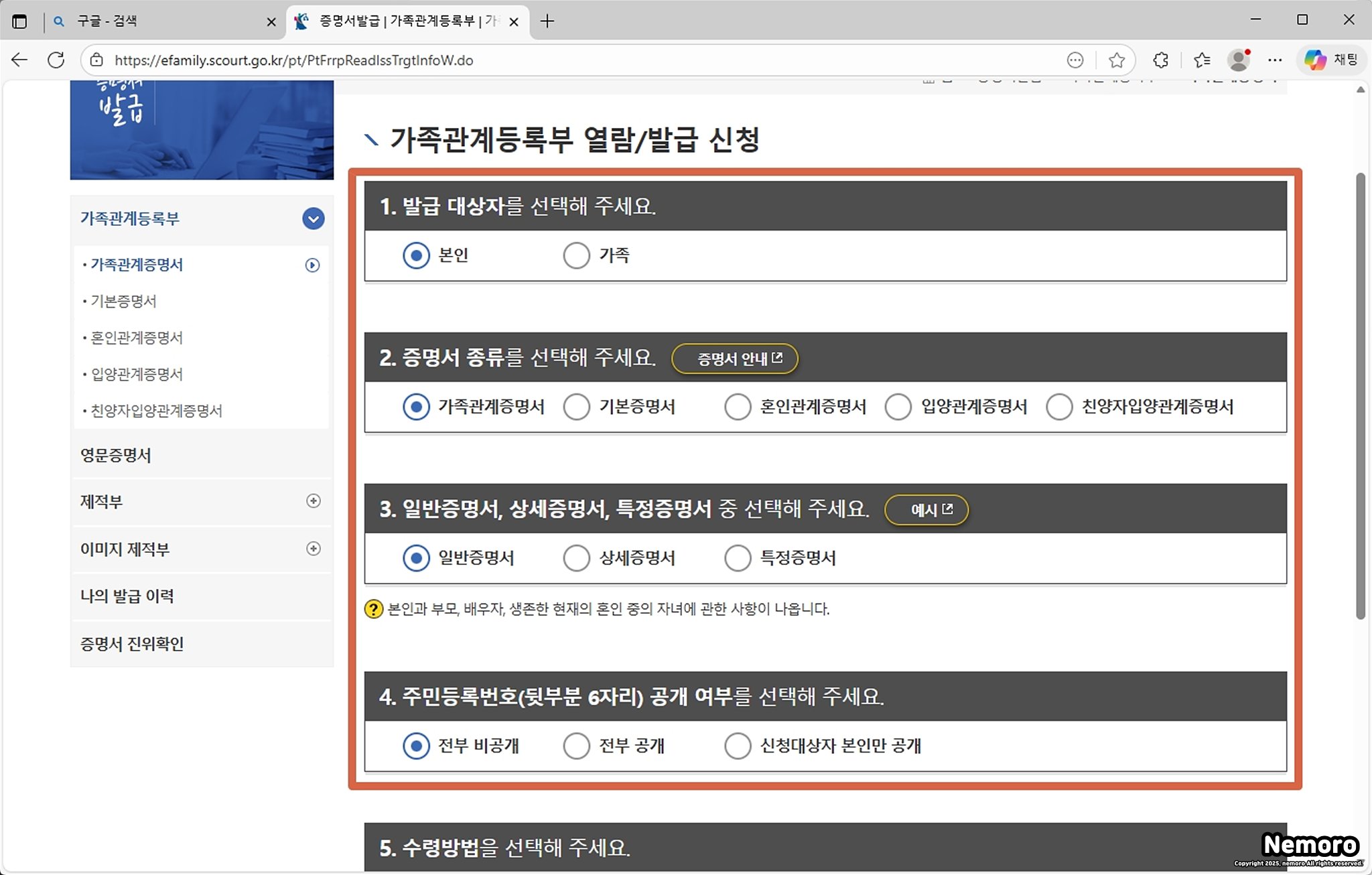Click the tab actions icon at top-left

tap(19, 21)
